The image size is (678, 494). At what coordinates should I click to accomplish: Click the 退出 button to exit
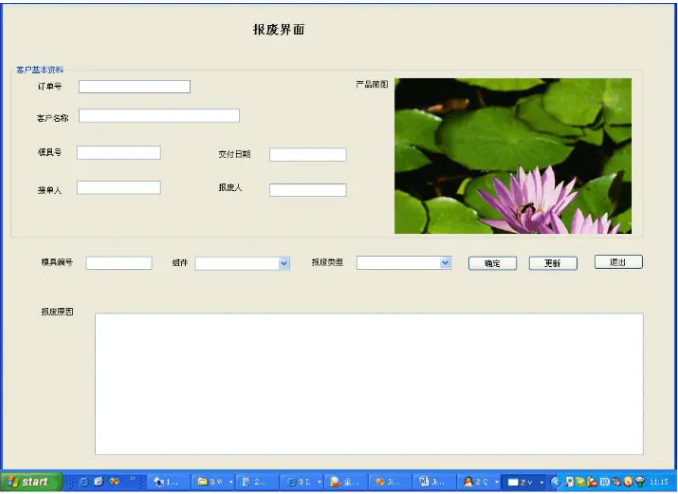618,262
